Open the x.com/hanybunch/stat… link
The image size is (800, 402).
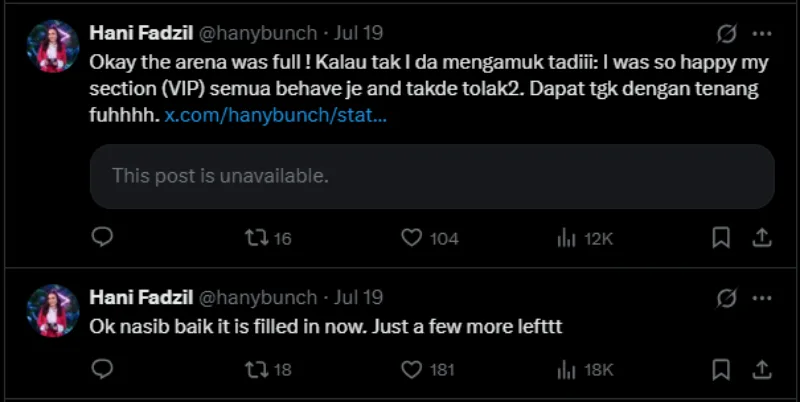coord(276,116)
